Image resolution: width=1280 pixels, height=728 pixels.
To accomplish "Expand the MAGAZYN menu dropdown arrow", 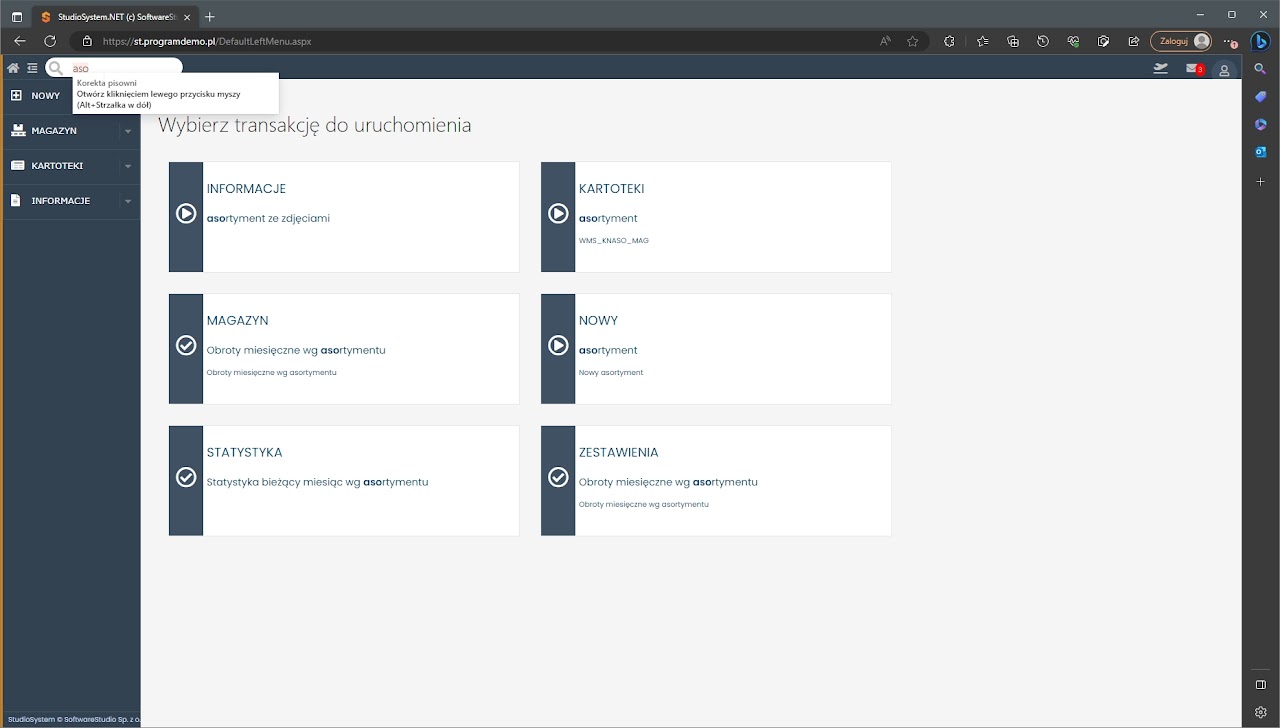I will (128, 131).
